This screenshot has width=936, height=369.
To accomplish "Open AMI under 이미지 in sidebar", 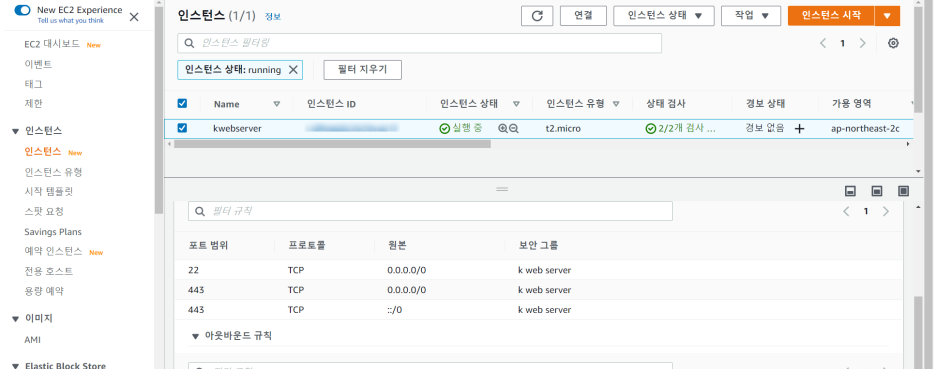I will 32,340.
